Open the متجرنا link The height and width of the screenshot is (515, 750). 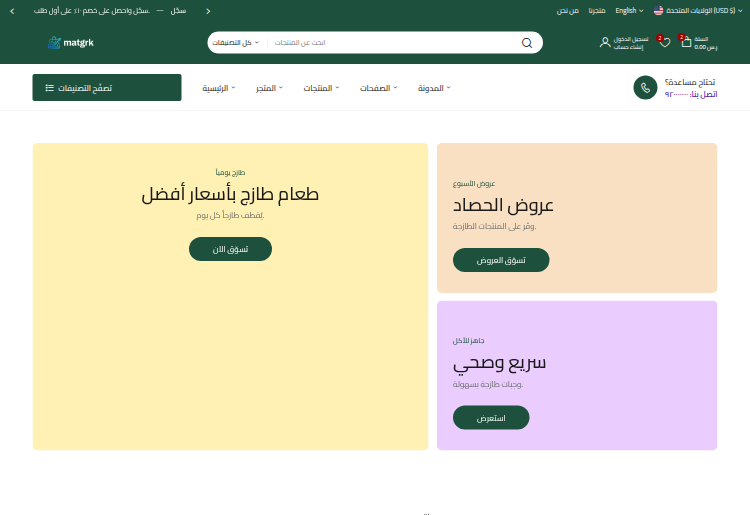tap(597, 11)
